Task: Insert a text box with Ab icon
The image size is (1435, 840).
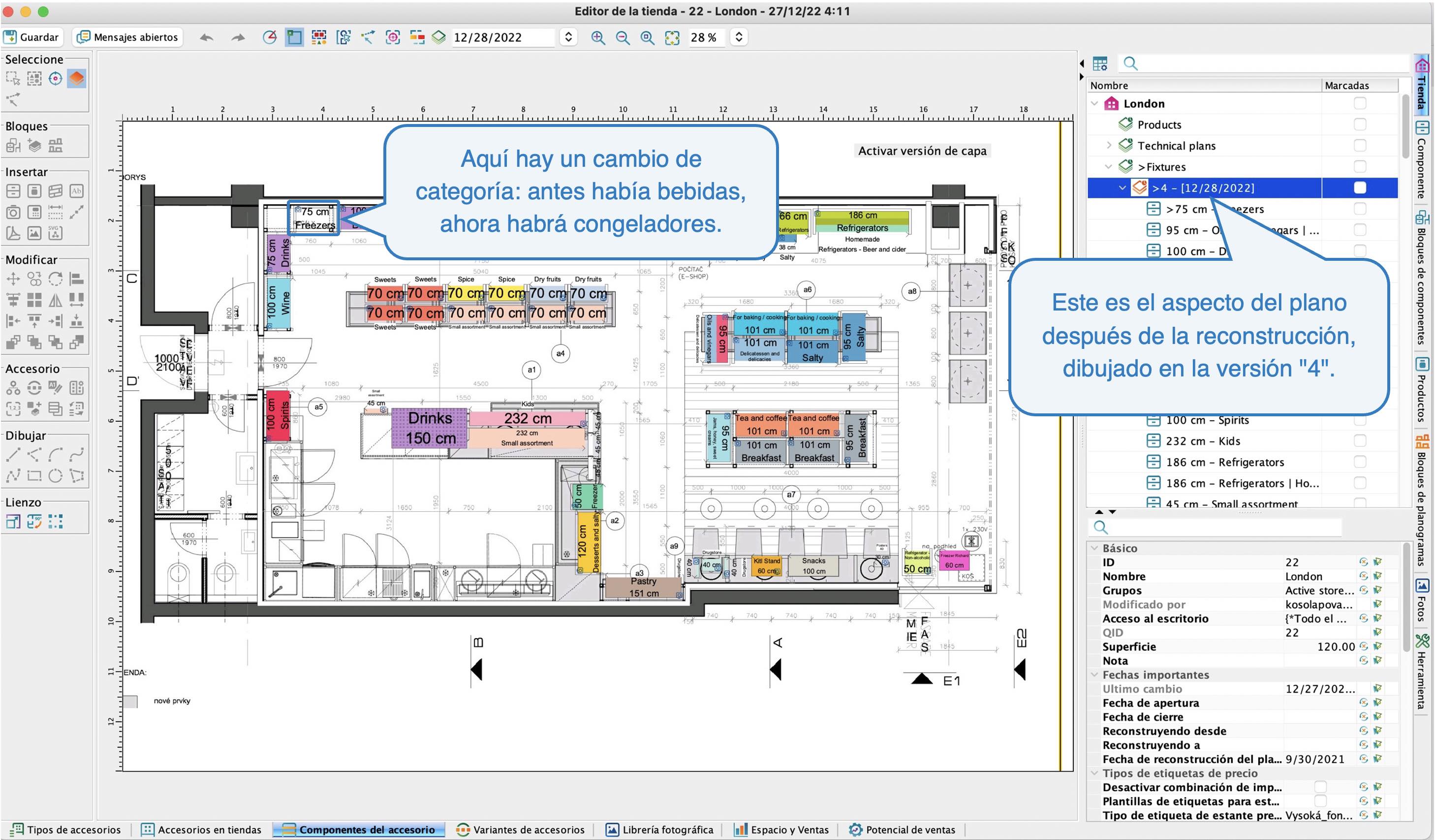Action: pyautogui.click(x=76, y=191)
